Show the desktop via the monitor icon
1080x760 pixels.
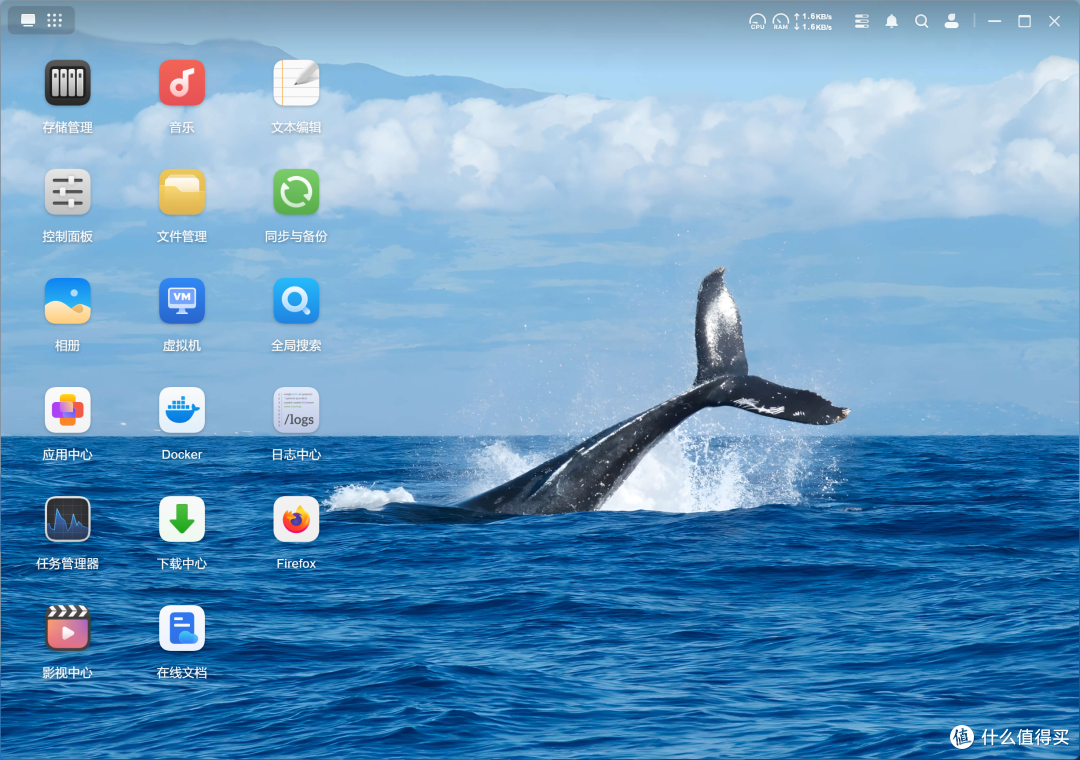28,20
